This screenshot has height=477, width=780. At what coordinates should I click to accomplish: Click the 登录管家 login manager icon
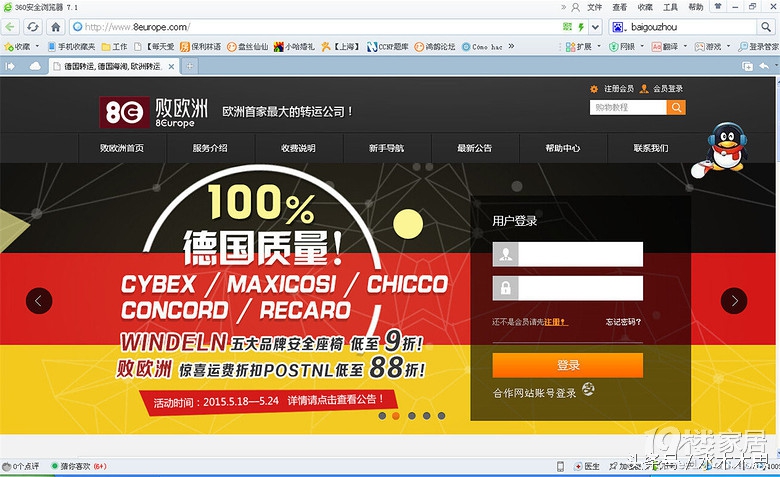pos(758,47)
